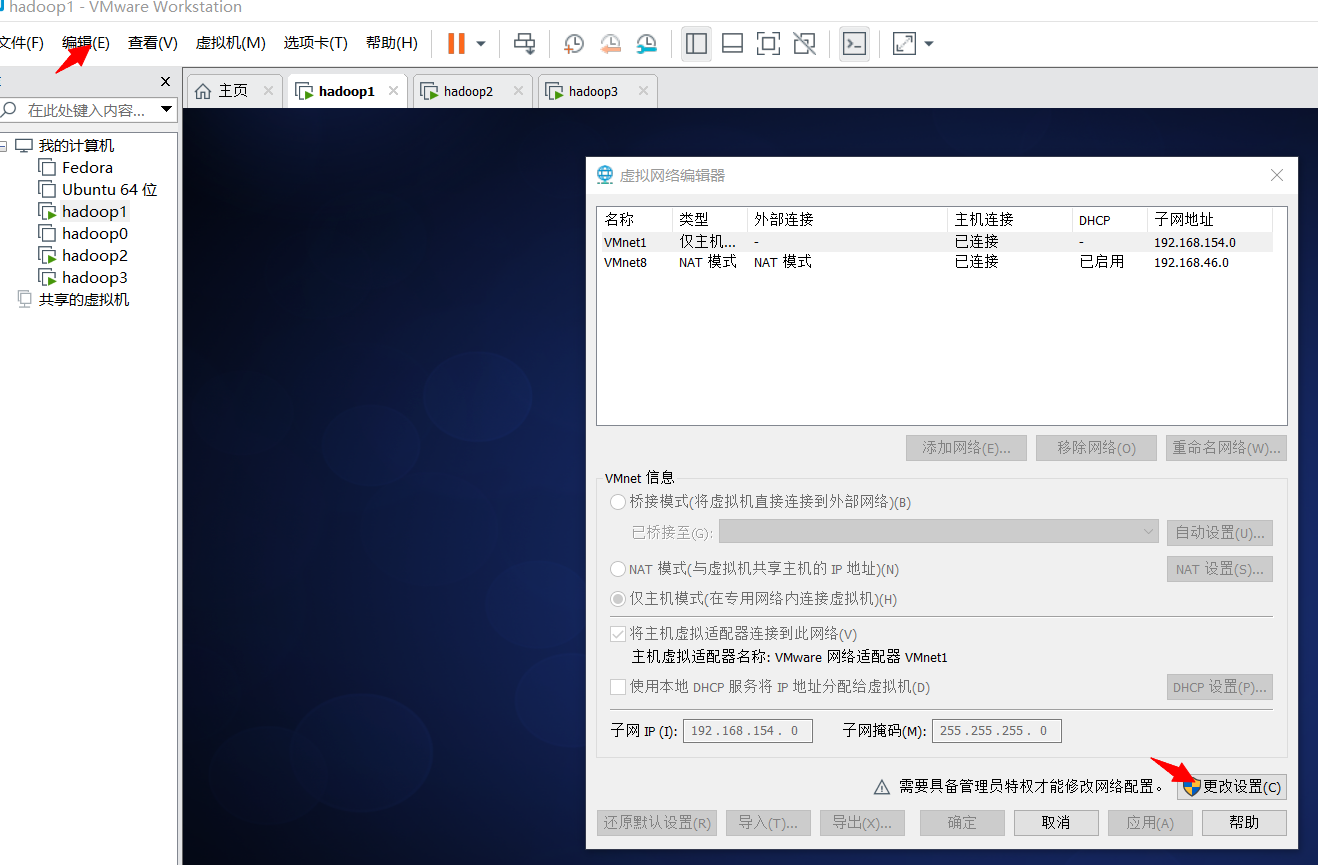Show the thumbnail bar

pyautogui.click(x=732, y=43)
